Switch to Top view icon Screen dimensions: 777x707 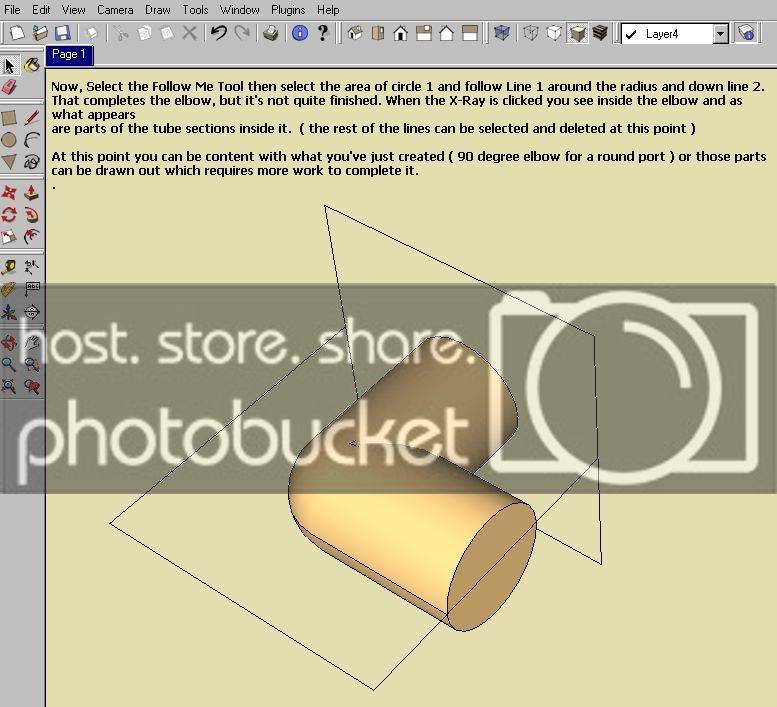coord(378,33)
